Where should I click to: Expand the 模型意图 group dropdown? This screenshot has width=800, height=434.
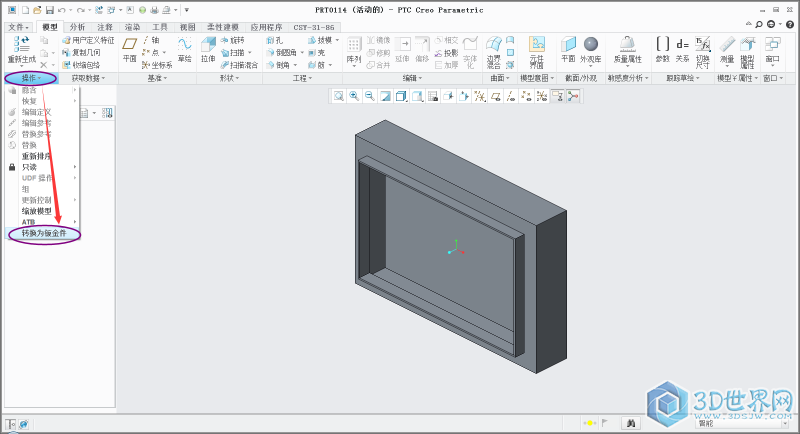(536, 78)
